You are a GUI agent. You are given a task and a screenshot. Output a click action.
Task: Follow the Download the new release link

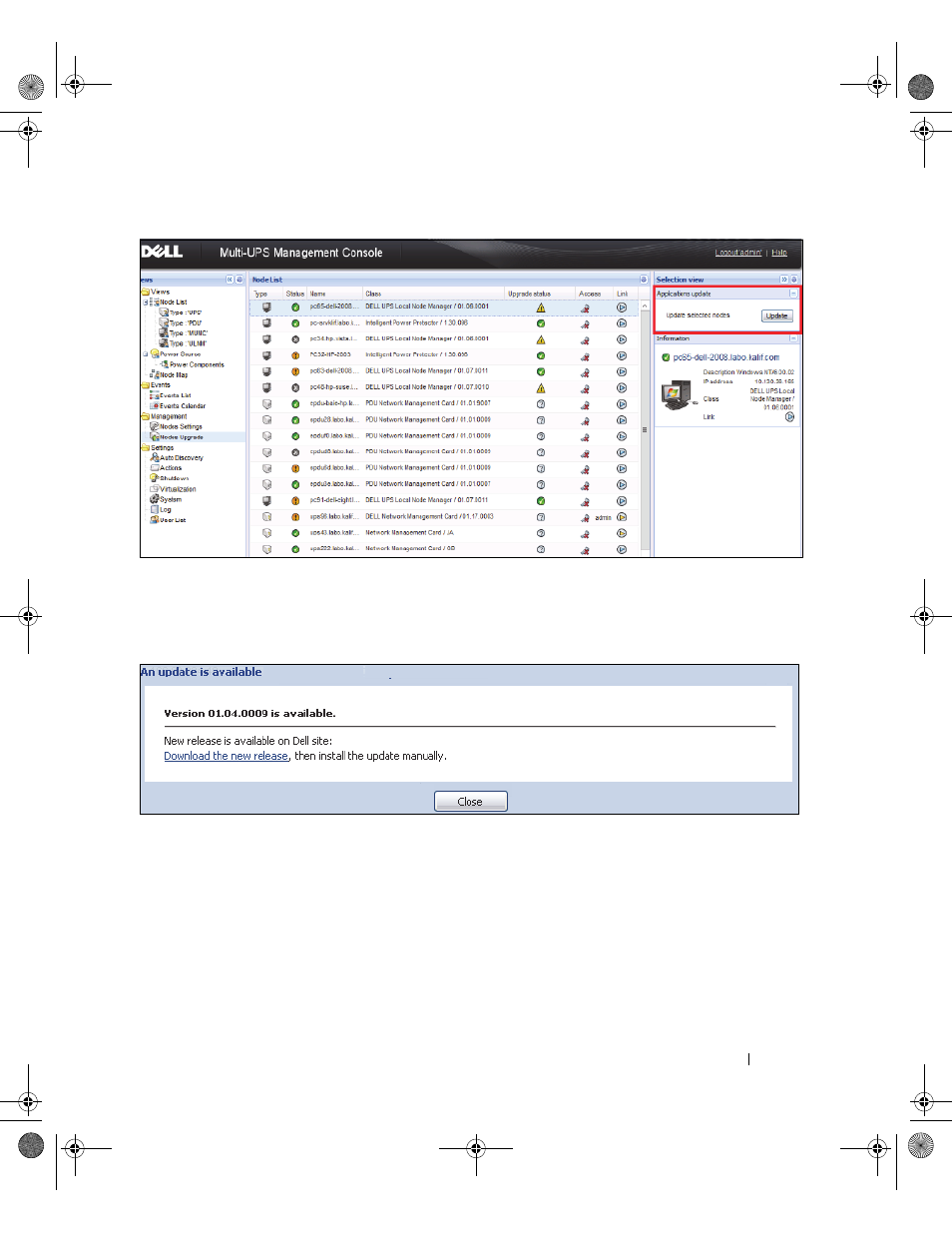coord(227,756)
